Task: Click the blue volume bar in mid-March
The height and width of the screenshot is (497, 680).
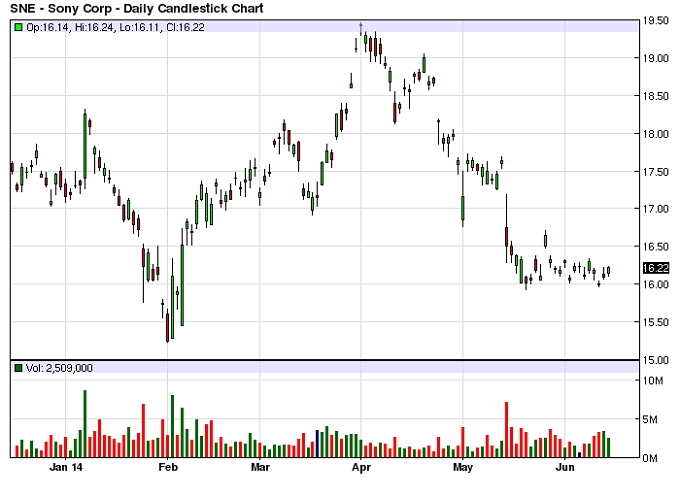Action: [x=317, y=444]
